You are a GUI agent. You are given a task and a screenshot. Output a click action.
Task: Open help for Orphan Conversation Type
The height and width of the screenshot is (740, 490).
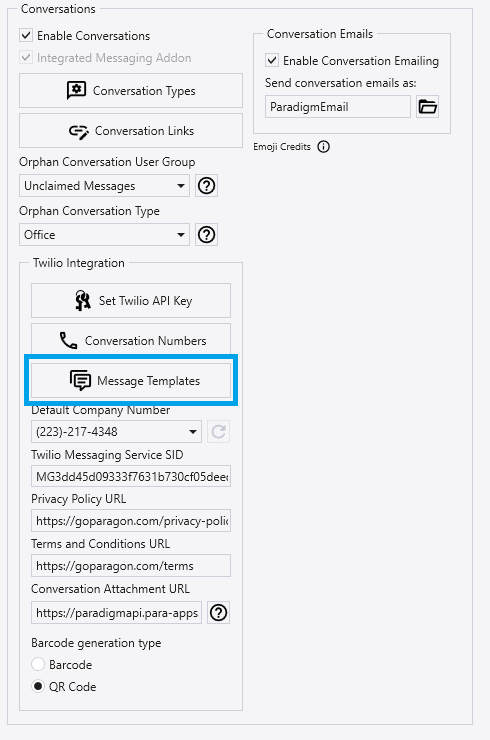[x=206, y=235]
